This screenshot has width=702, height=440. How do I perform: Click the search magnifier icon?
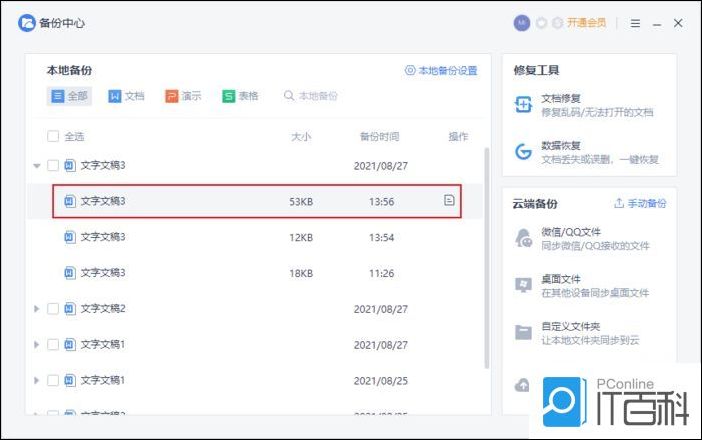coord(289,96)
